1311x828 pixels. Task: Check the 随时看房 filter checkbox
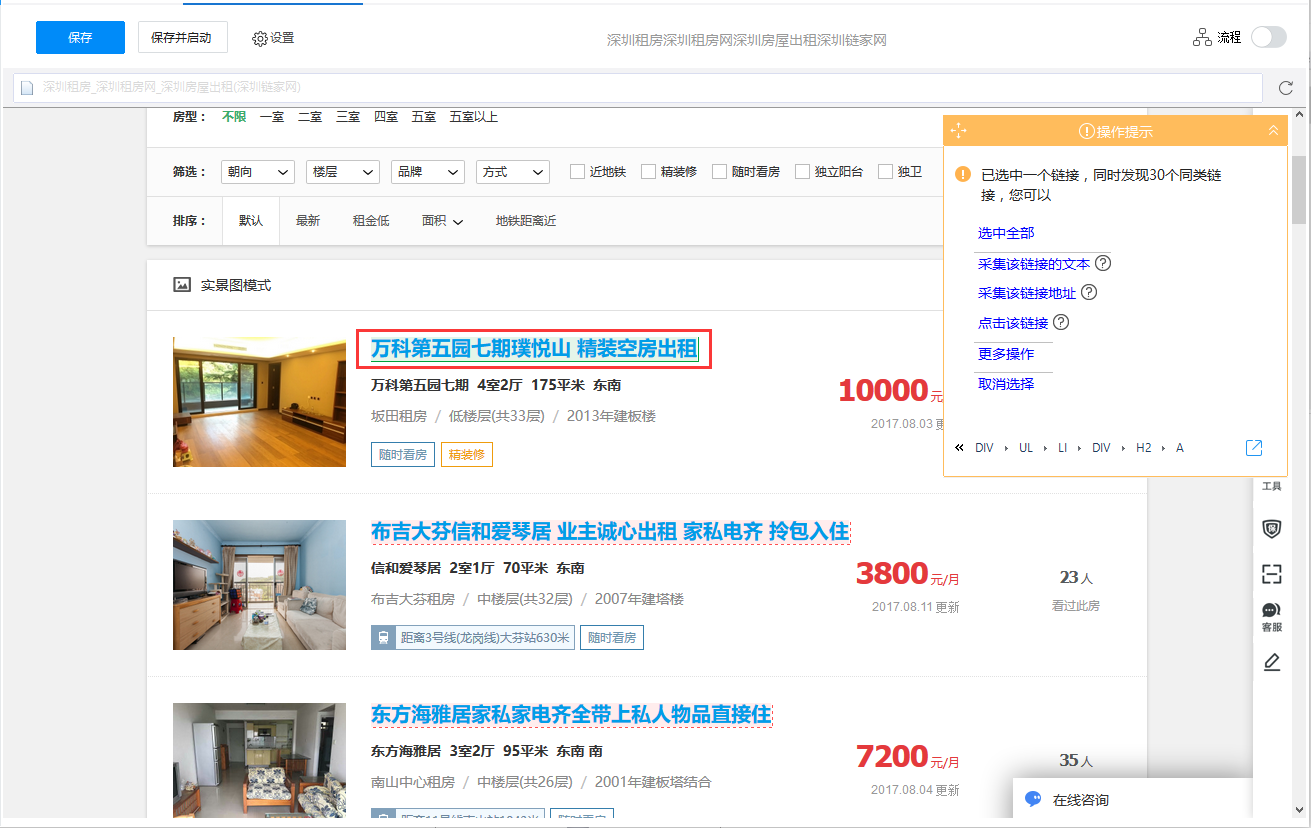point(719,172)
